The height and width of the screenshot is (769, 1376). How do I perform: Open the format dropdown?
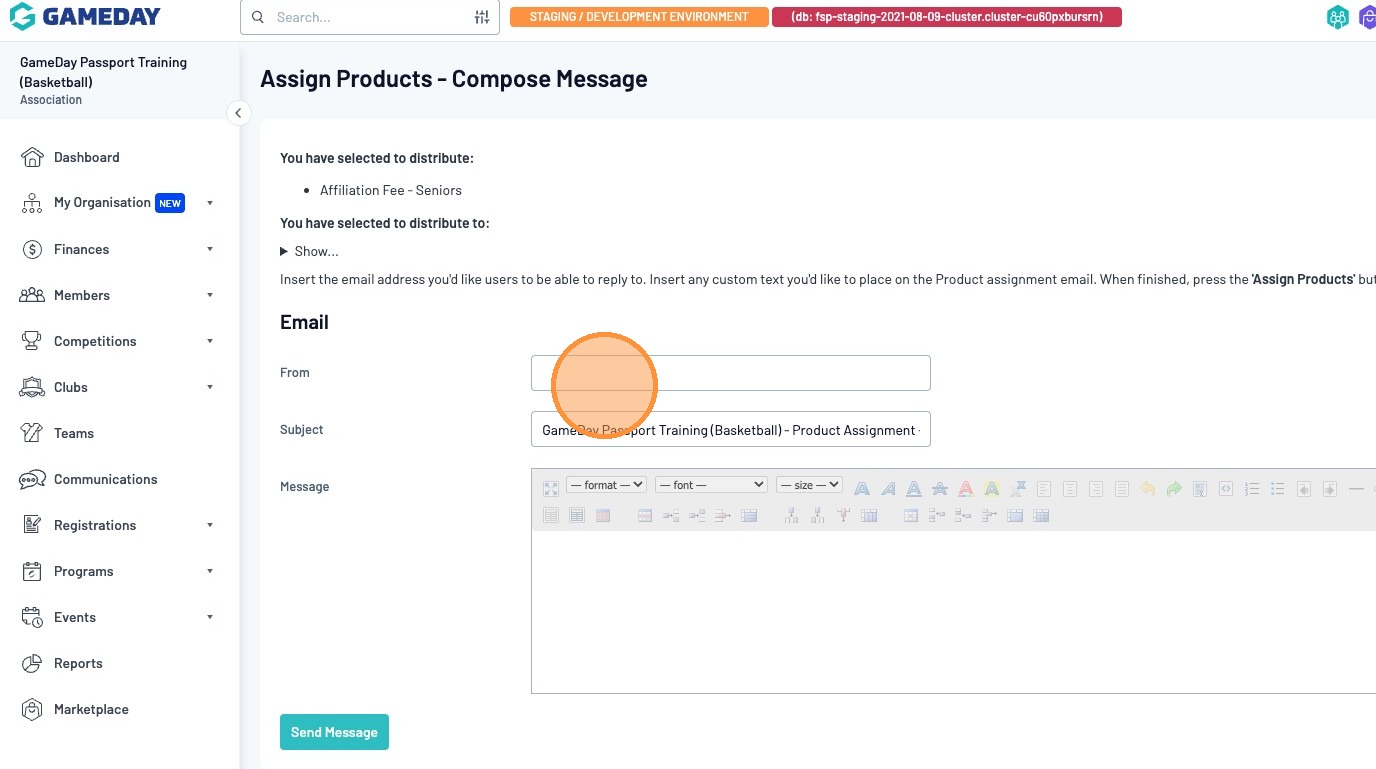pyautogui.click(x=606, y=485)
